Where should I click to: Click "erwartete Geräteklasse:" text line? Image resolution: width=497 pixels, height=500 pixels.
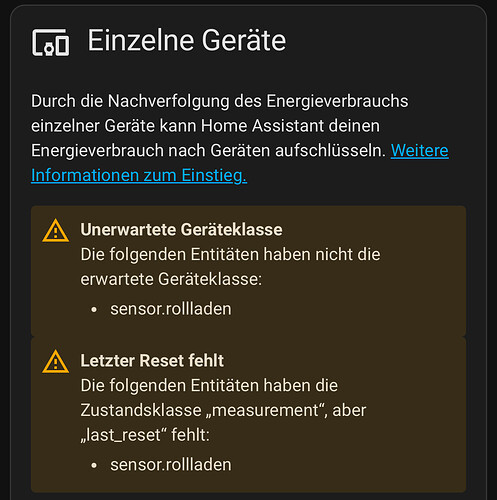pos(171,279)
